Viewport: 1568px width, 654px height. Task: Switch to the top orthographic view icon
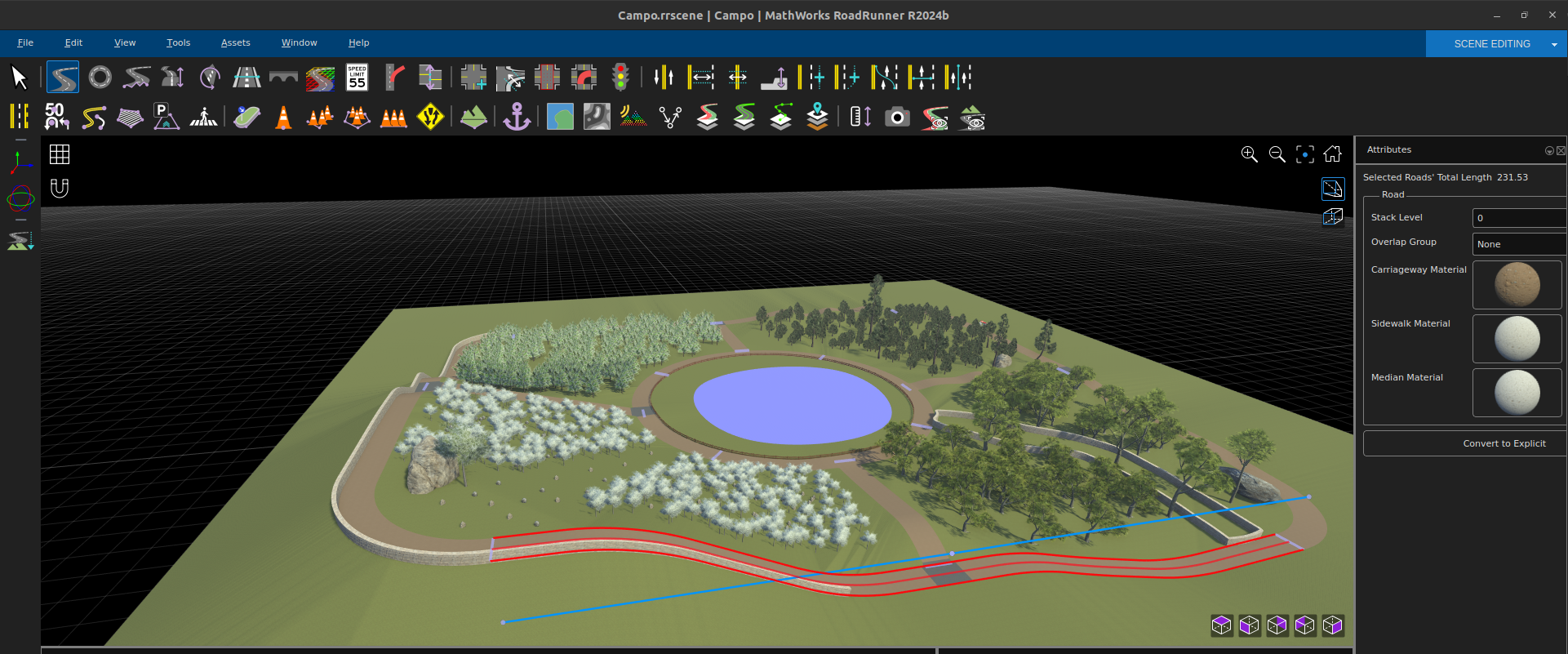tap(1332, 189)
